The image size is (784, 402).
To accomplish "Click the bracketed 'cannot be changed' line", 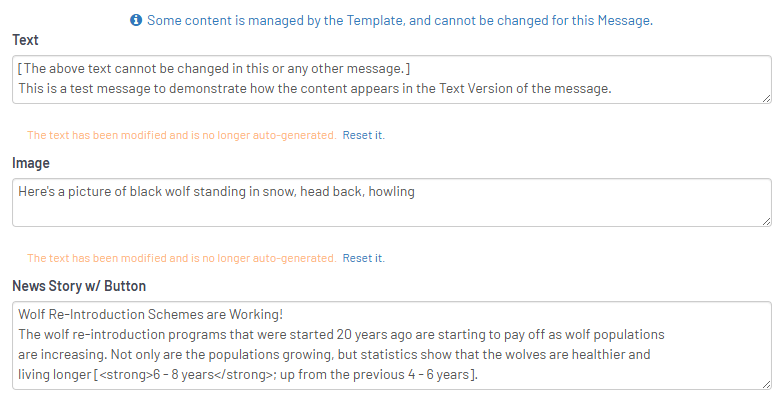I will click(x=214, y=68).
